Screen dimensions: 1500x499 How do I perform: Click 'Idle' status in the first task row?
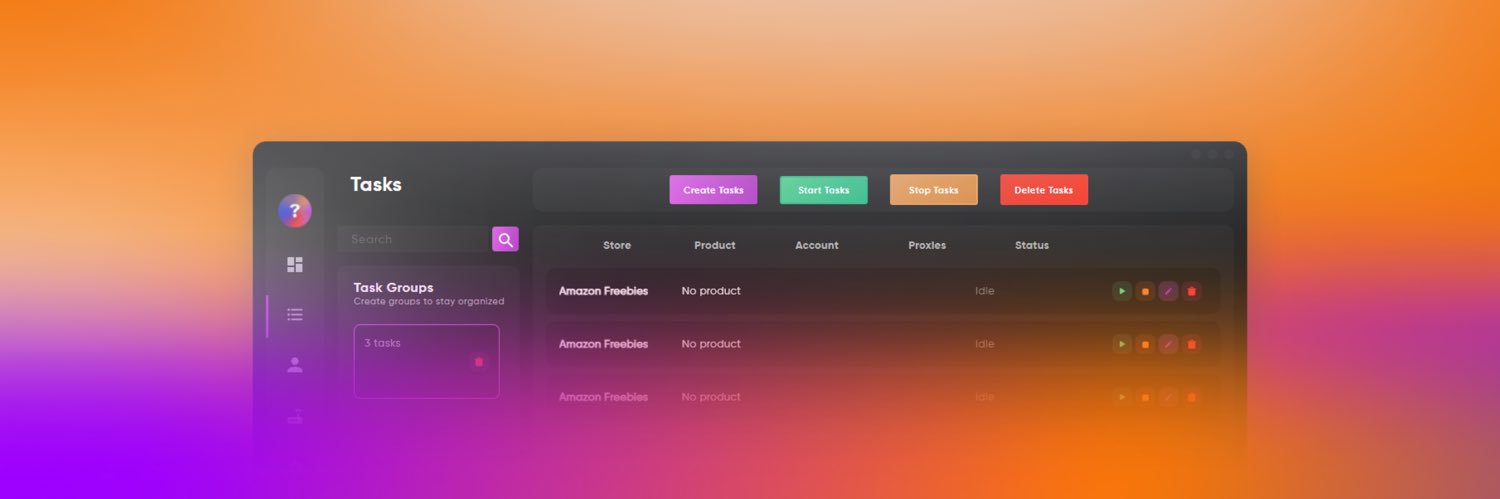pos(985,291)
